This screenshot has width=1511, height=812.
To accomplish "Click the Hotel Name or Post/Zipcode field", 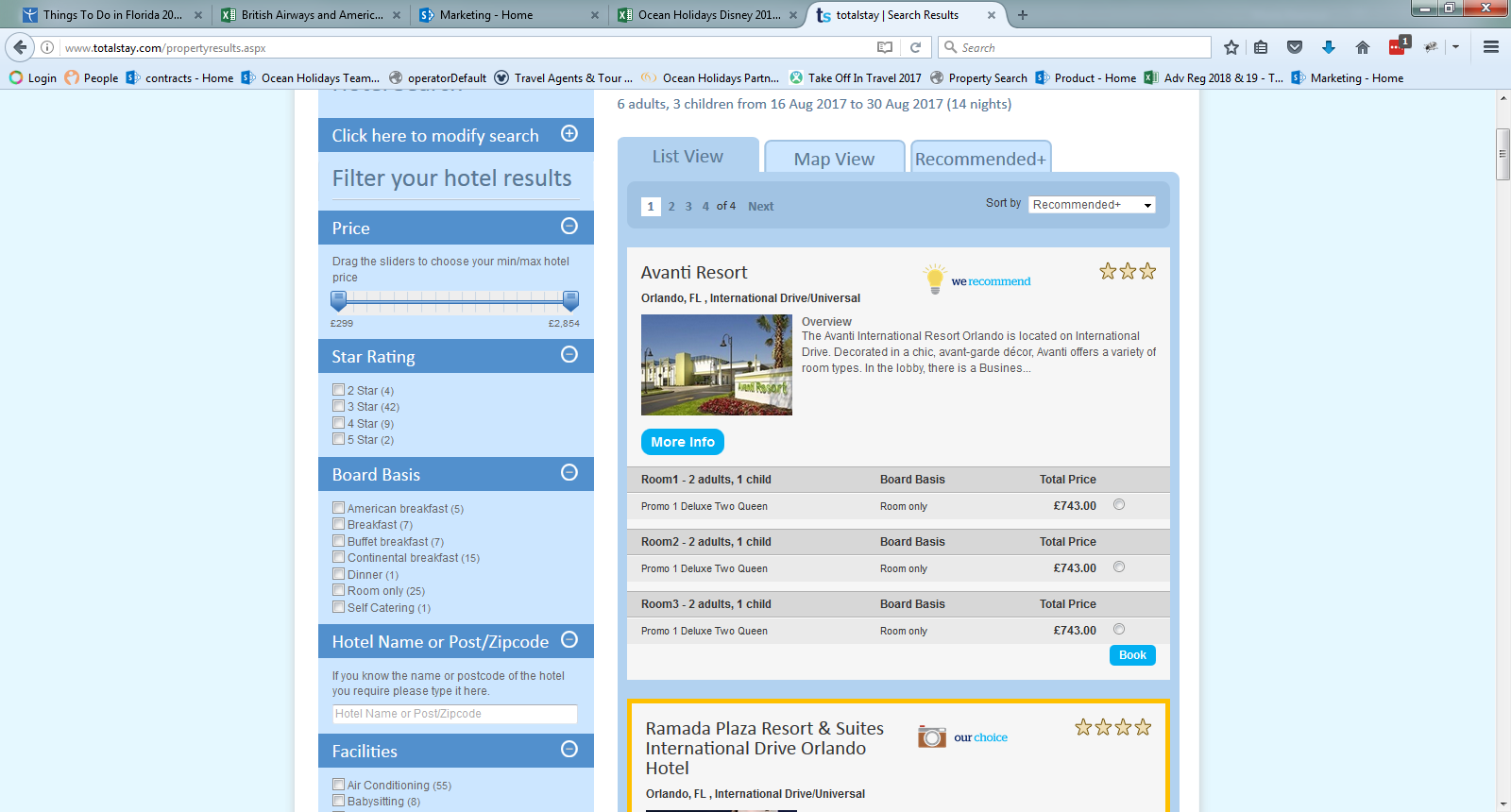I will [454, 714].
